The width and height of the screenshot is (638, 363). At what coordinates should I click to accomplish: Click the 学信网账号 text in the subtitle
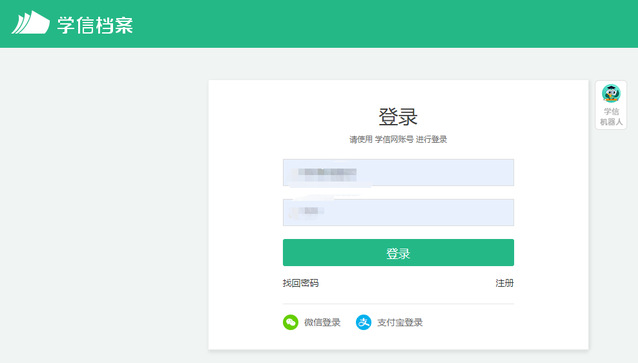click(x=394, y=139)
